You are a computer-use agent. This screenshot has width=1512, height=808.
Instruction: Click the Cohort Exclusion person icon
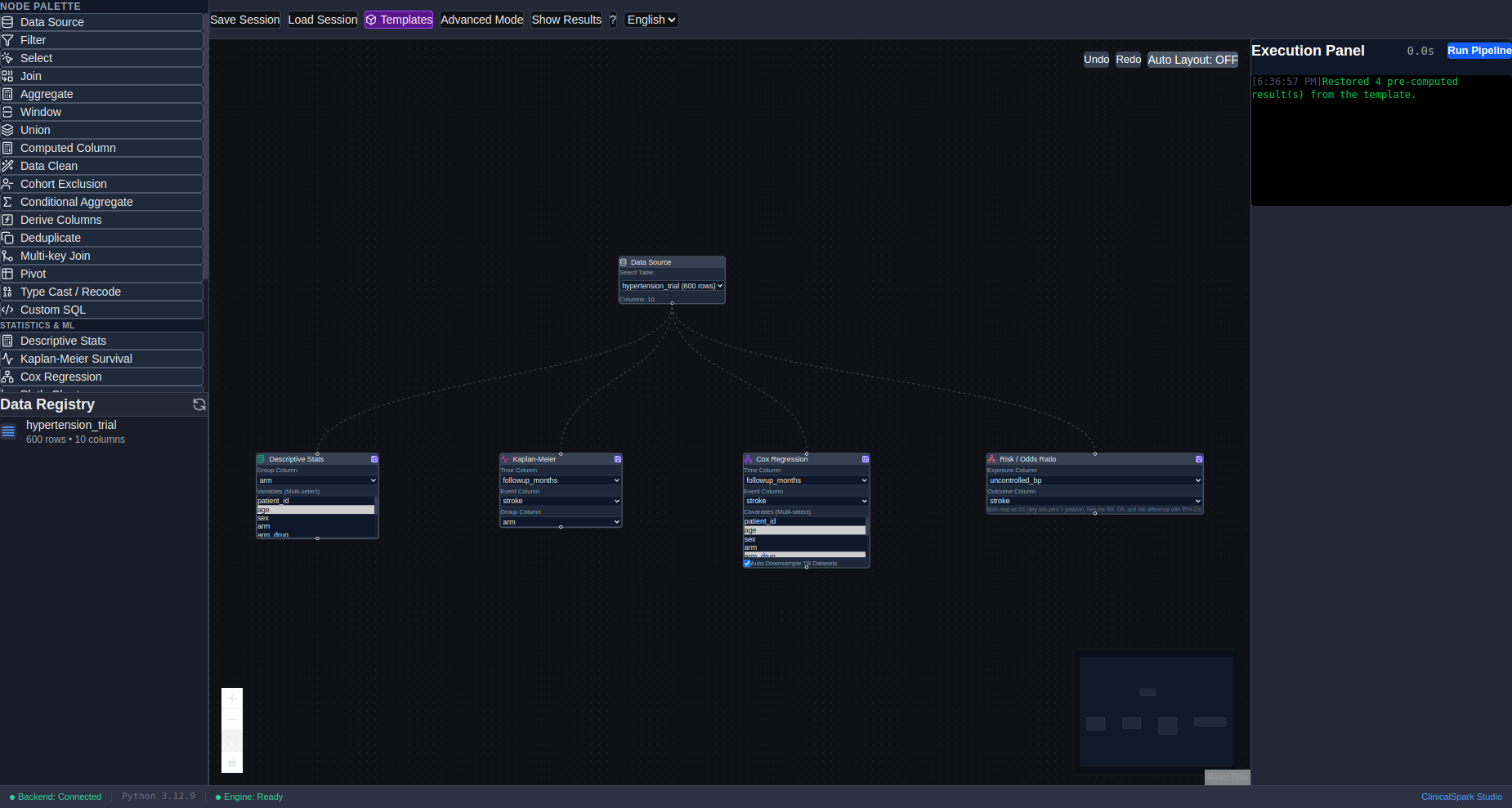7,184
